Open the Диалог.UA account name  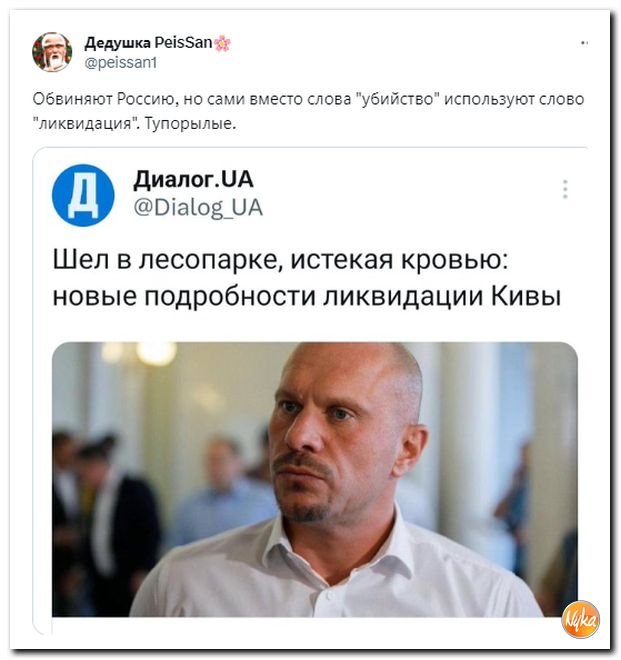pos(194,179)
